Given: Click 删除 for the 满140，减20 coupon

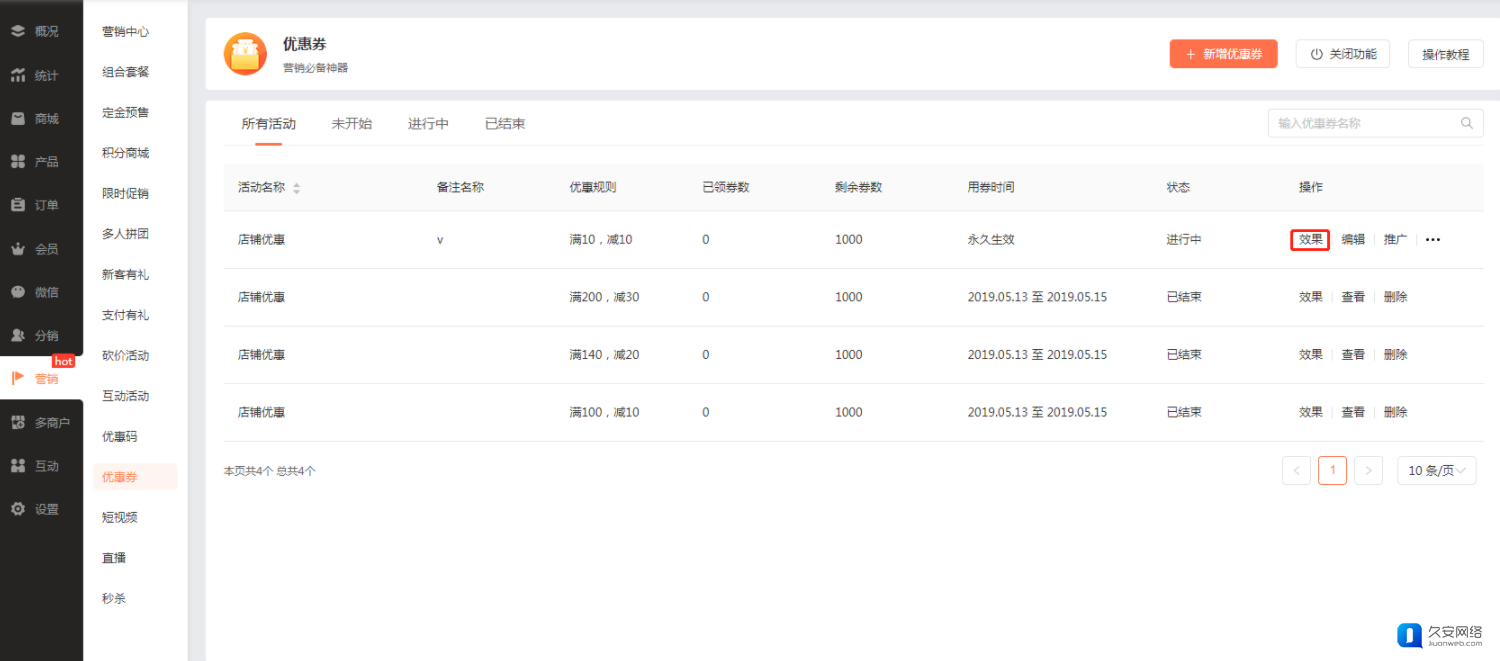Looking at the screenshot, I should click(1395, 355).
